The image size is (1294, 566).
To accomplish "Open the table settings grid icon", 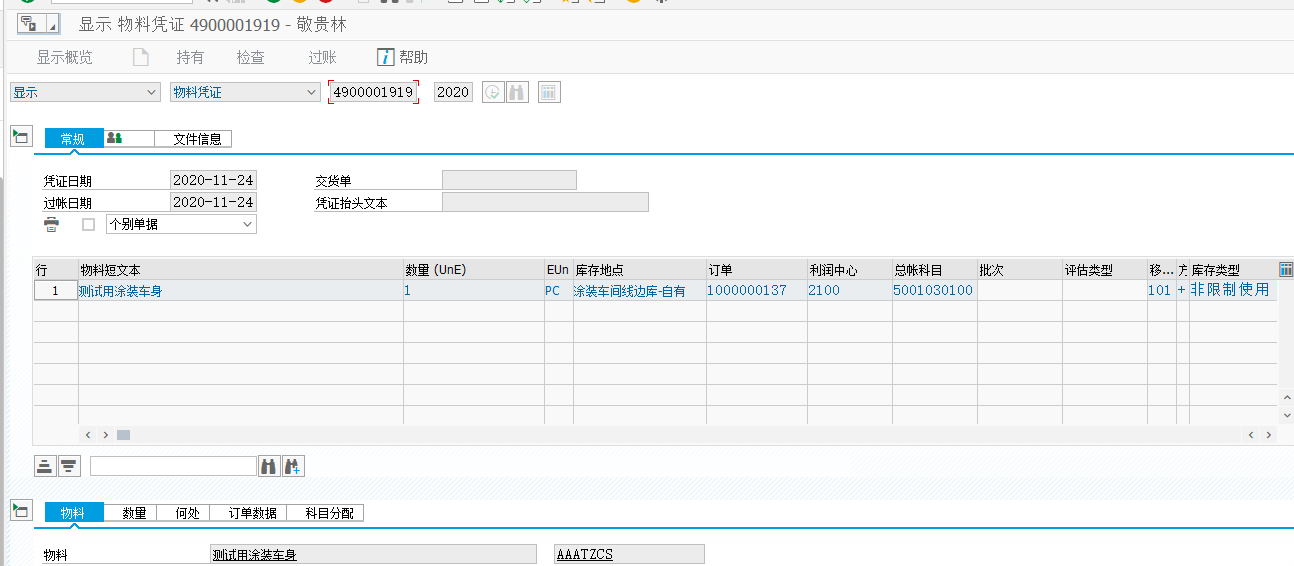I will click(1286, 270).
